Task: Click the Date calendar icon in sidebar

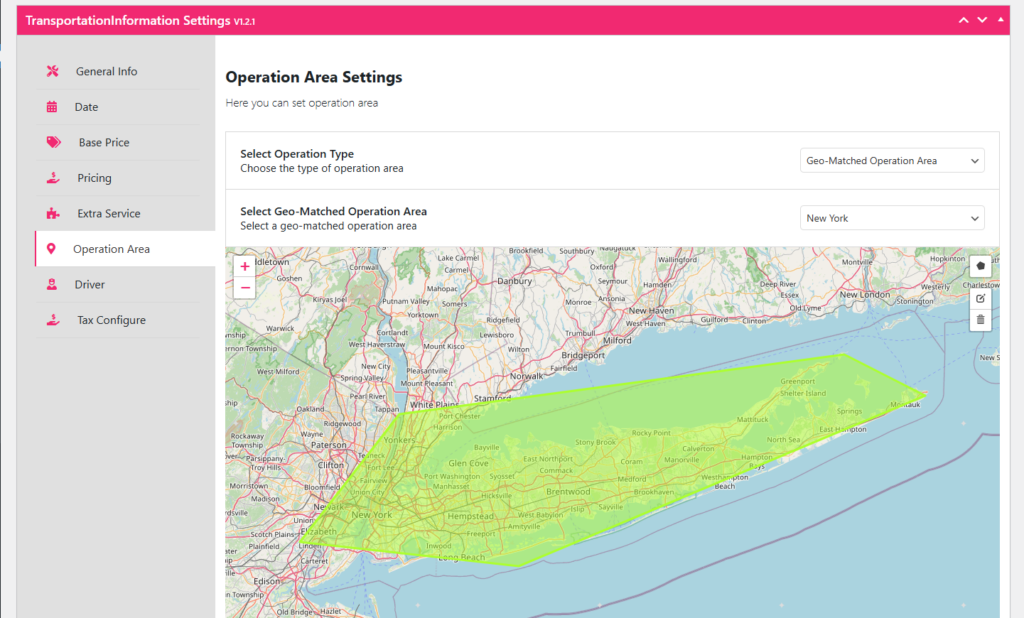Action: 54,107
